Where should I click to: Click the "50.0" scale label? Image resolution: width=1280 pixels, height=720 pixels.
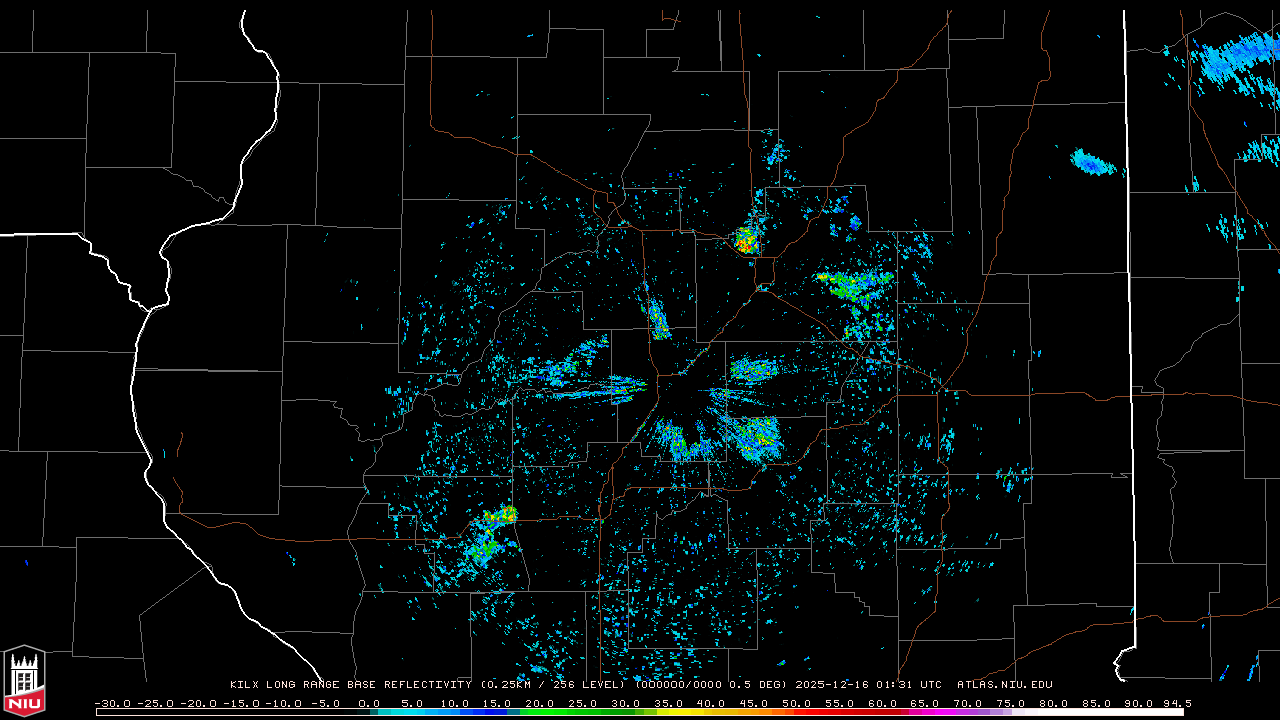[x=797, y=703]
